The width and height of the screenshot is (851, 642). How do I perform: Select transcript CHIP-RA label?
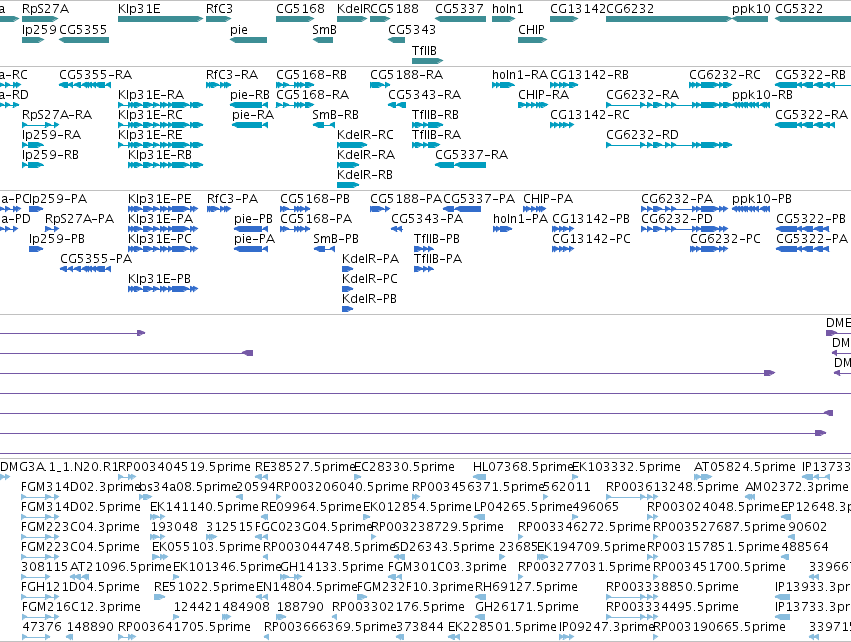point(543,94)
